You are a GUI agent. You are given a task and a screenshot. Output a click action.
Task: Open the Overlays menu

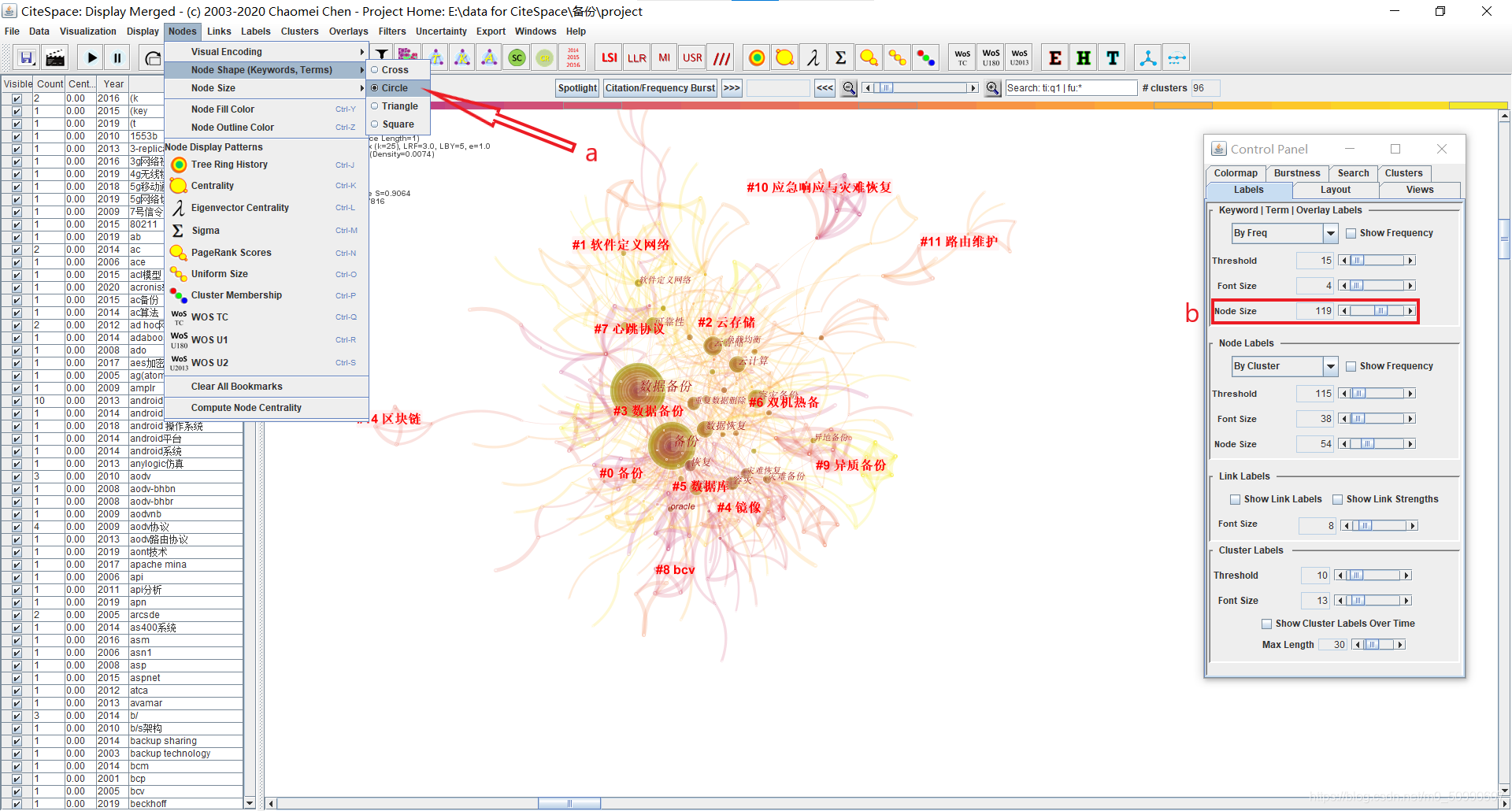(x=348, y=31)
